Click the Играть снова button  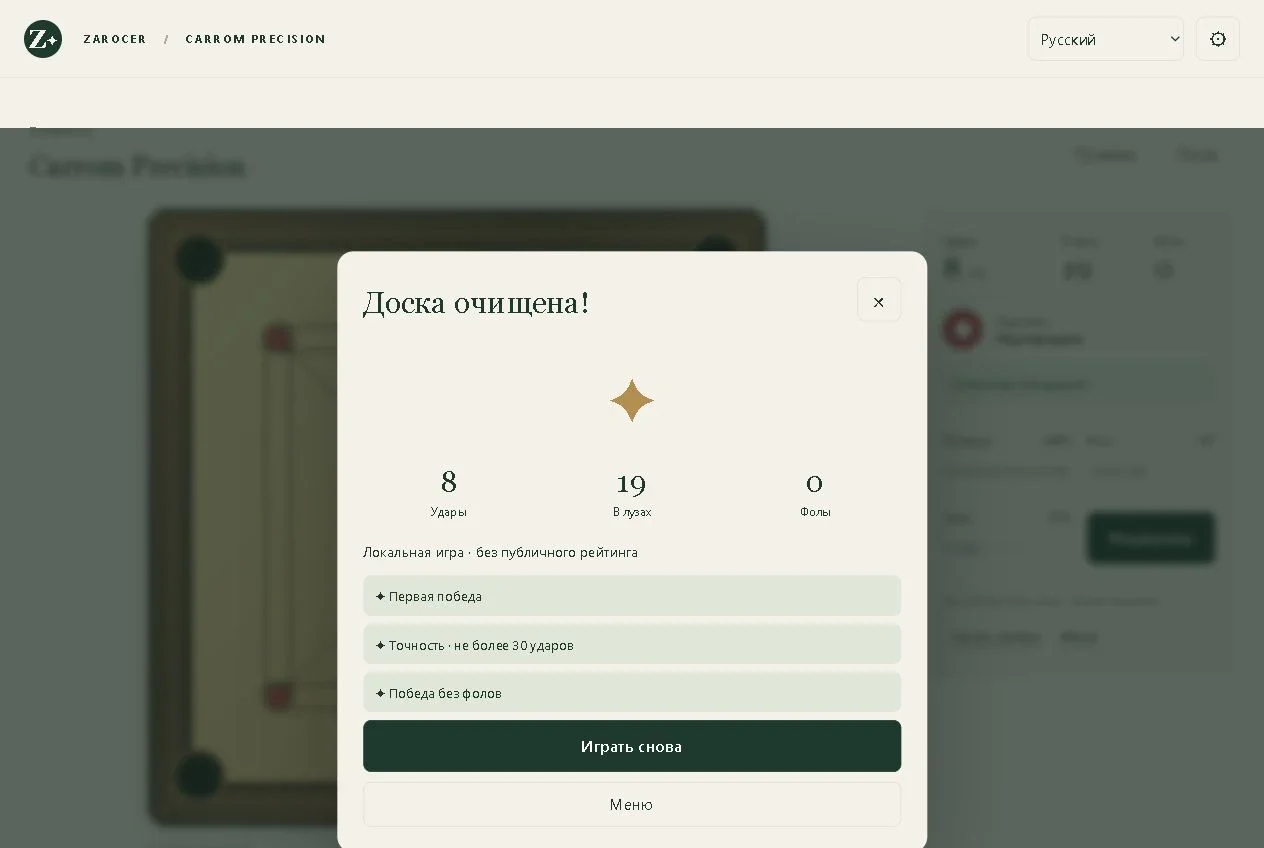[x=632, y=746]
